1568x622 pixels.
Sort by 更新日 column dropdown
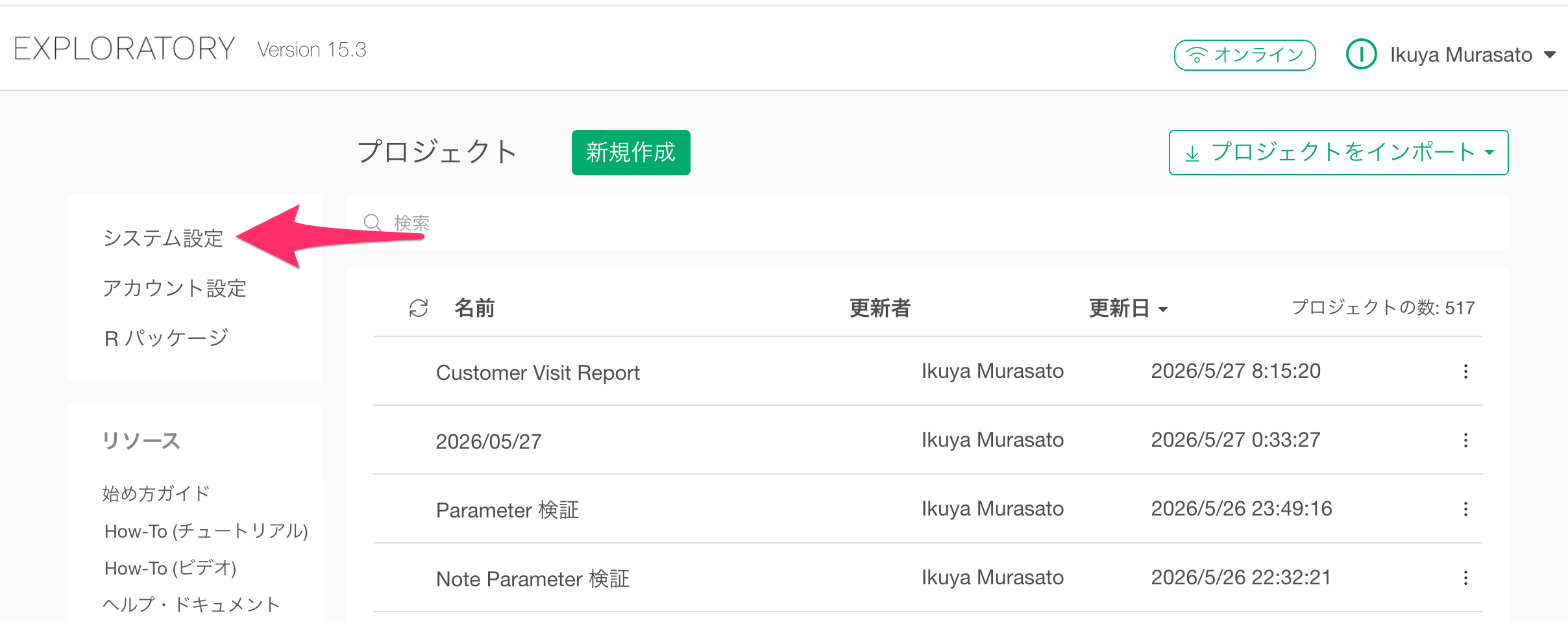(x=1128, y=308)
